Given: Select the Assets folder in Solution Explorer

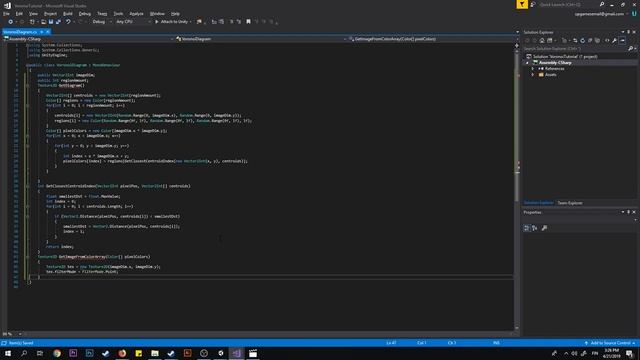Looking at the screenshot, I should [x=550, y=75].
